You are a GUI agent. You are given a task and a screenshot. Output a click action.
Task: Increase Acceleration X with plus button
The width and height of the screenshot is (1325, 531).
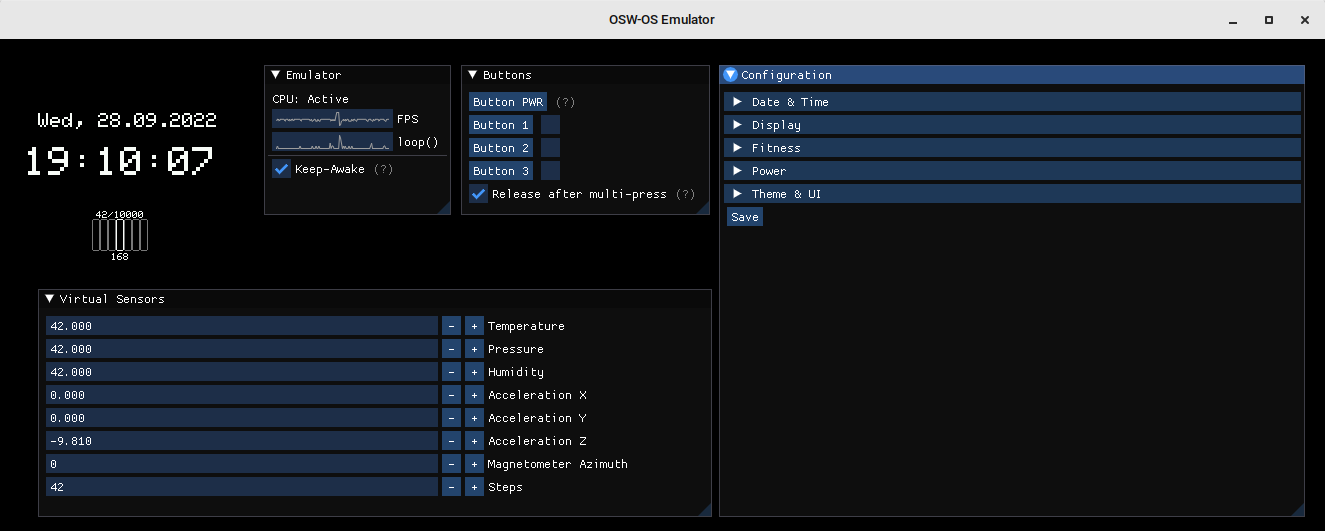474,395
